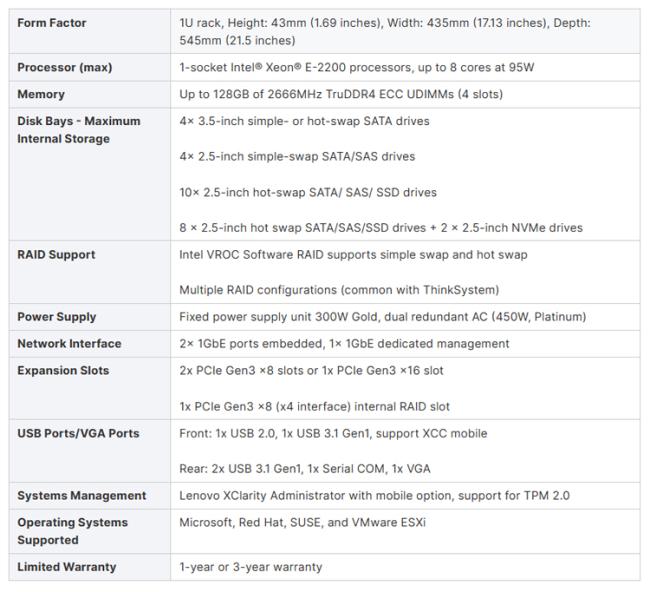Click the Memory row label

coord(41,94)
